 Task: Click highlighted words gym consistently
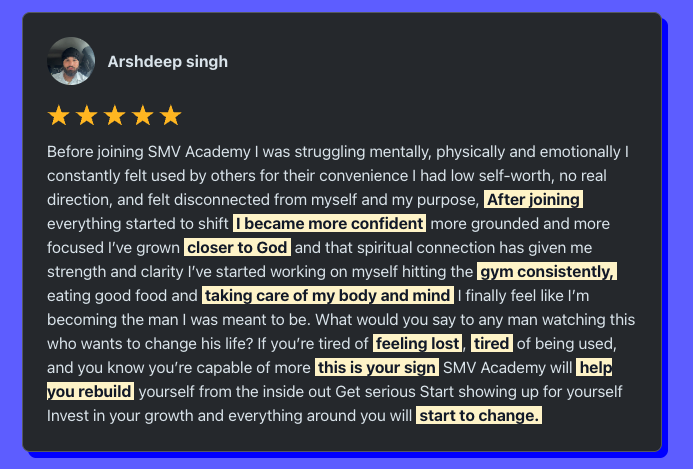click(547, 271)
